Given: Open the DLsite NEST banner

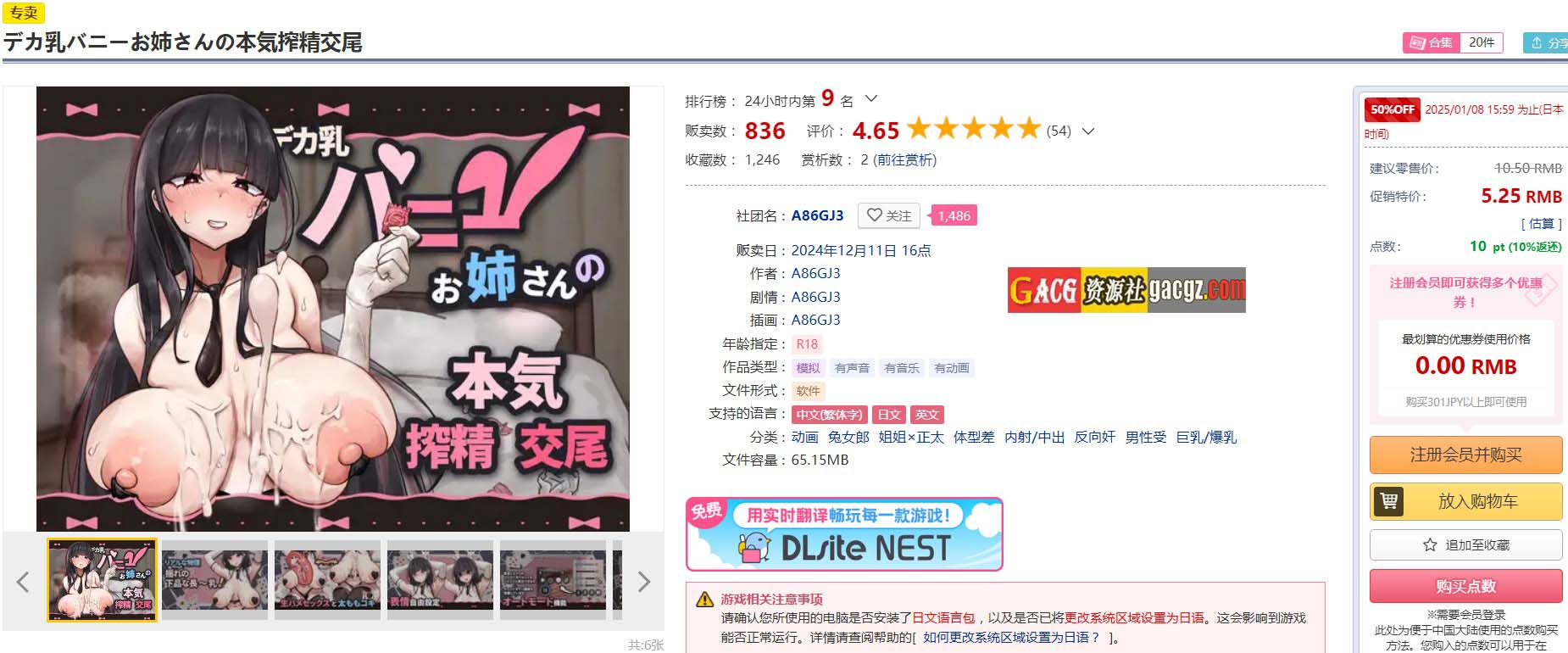Looking at the screenshot, I should click(x=844, y=534).
